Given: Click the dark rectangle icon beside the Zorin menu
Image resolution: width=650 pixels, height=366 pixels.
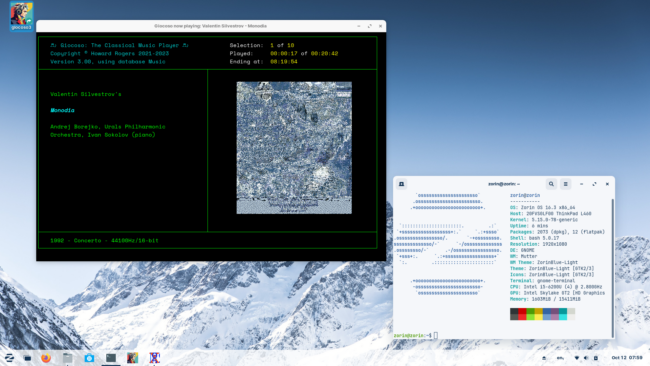Looking at the screenshot, I should [27, 358].
